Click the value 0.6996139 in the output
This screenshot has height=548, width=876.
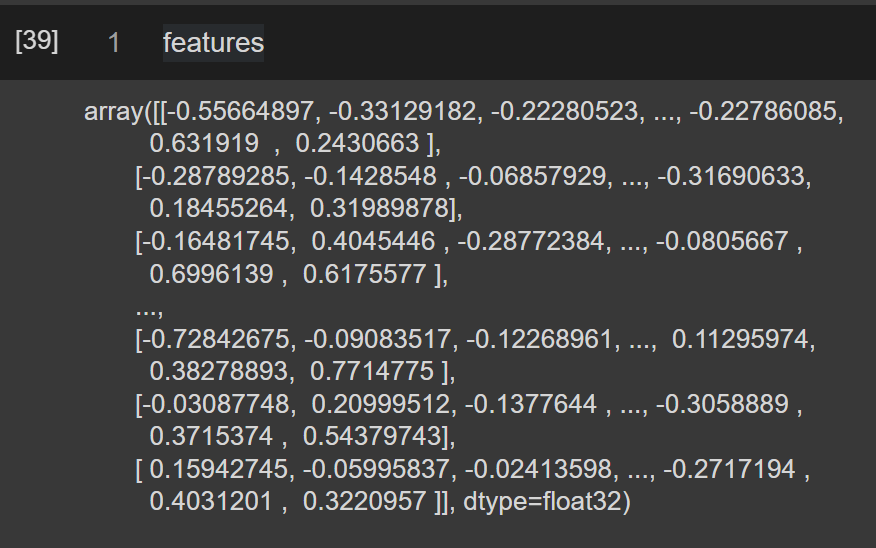pos(211,274)
